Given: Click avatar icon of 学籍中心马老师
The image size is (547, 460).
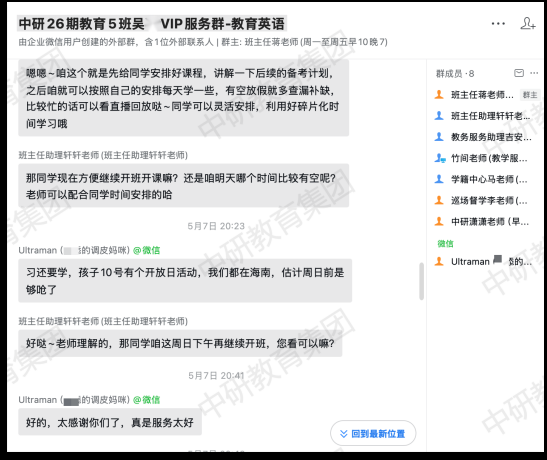Looking at the screenshot, I should pos(439,179).
